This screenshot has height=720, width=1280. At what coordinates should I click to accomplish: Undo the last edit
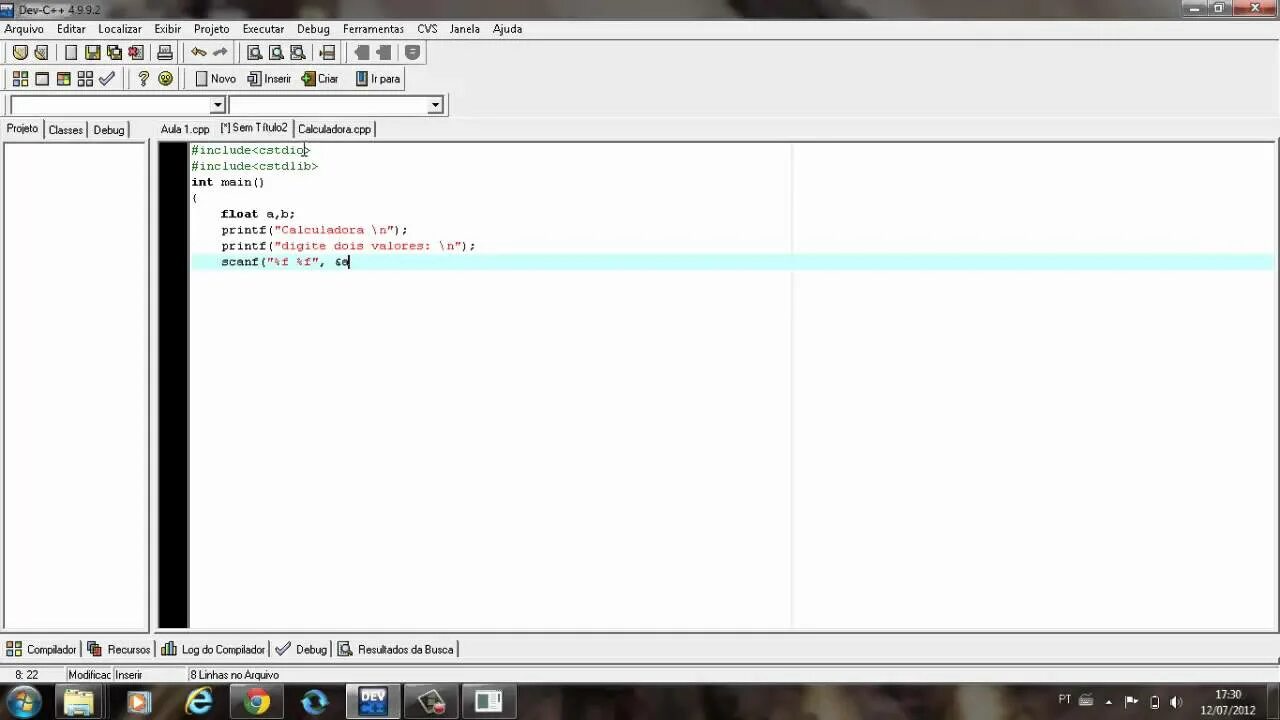pos(199,53)
